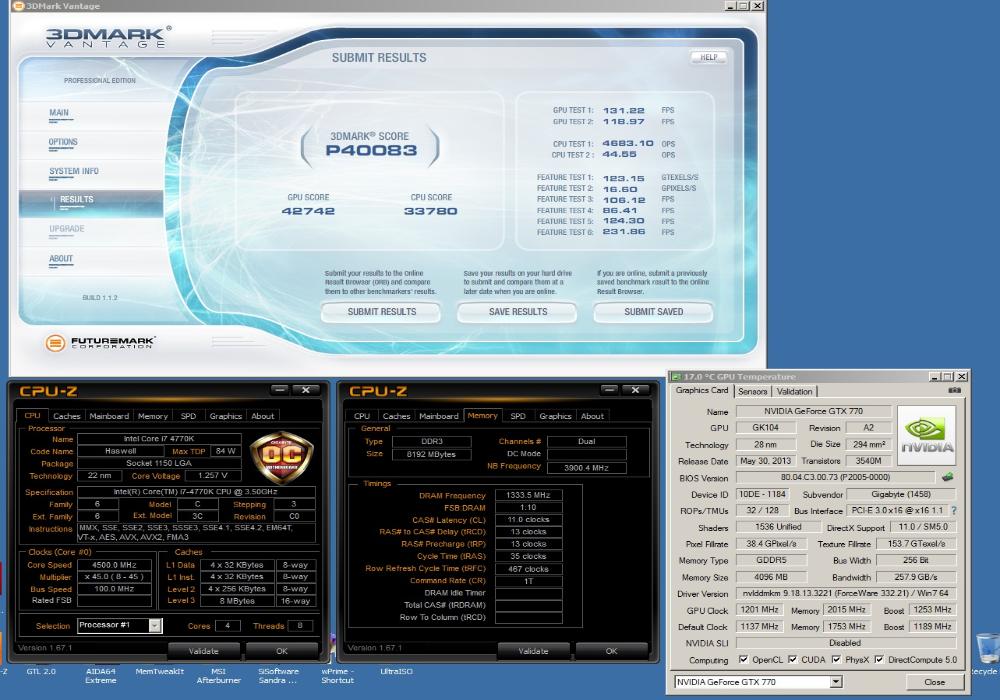
Task: Click the Close button in GPU-Z
Action: 934,682
